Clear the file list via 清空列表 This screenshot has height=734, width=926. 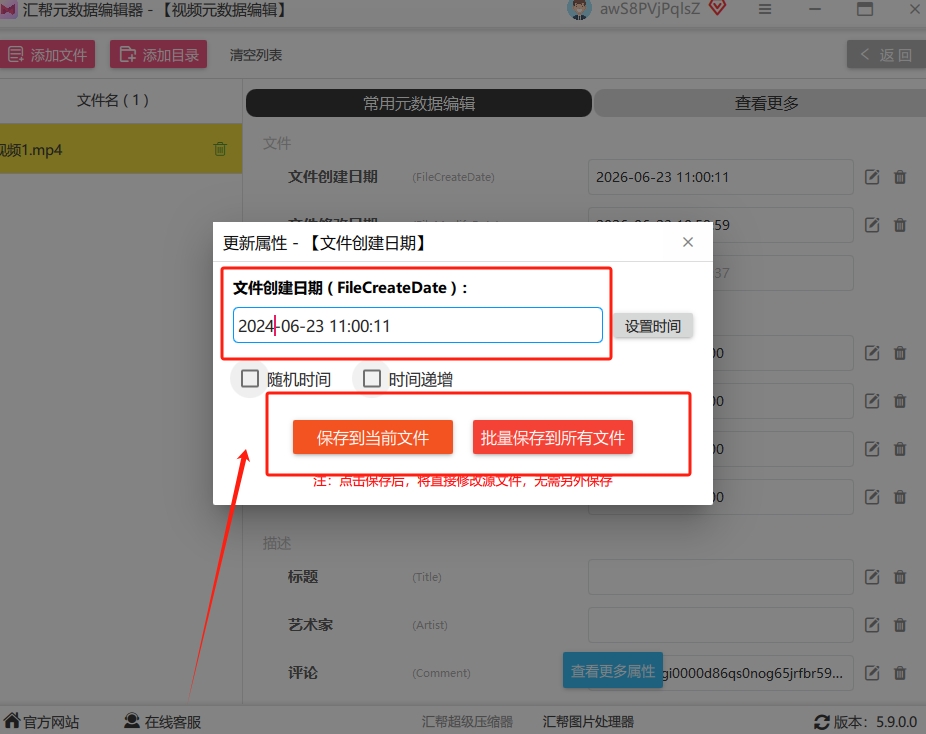point(256,55)
